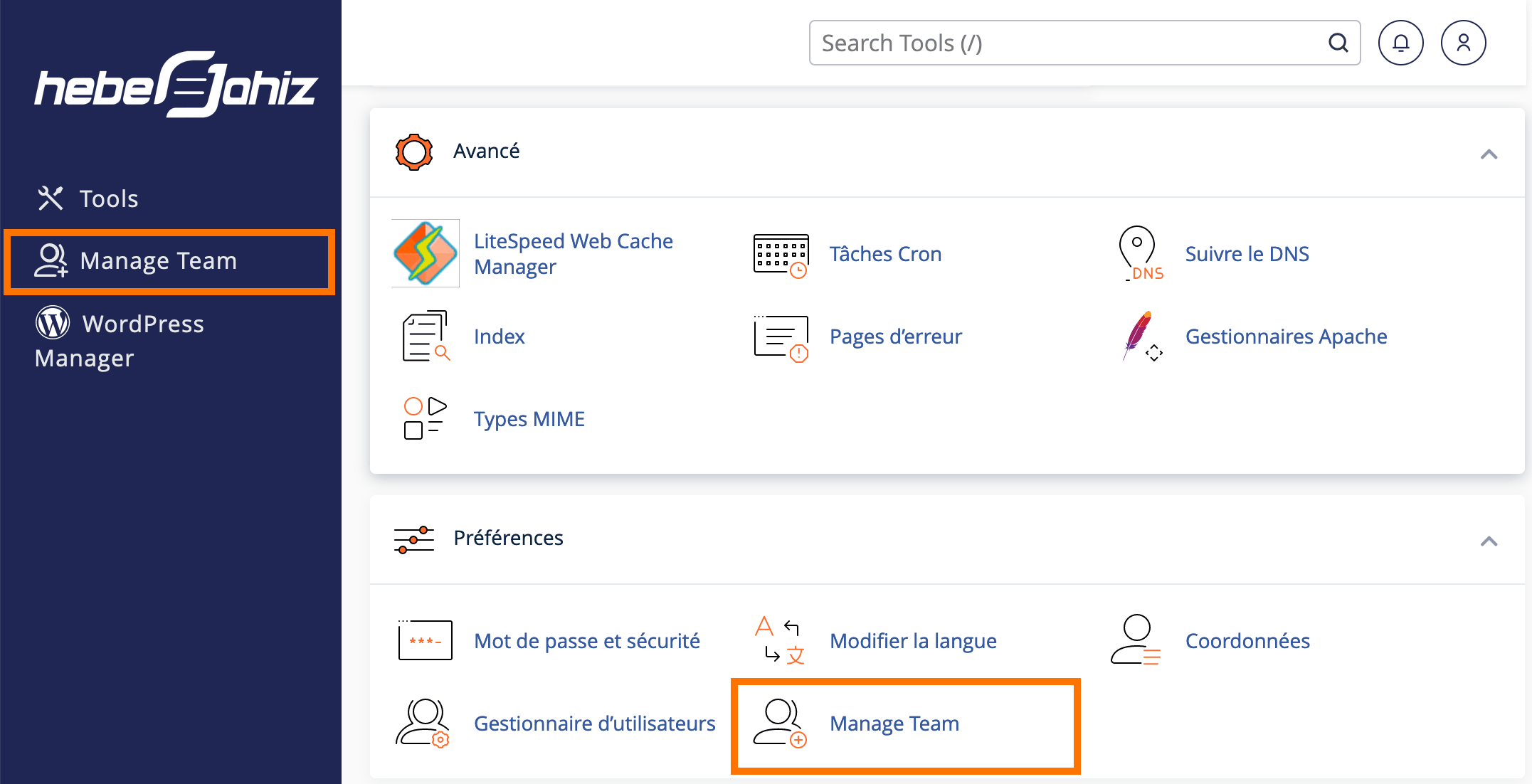Open the Index link
1532x784 pixels.
(x=499, y=337)
